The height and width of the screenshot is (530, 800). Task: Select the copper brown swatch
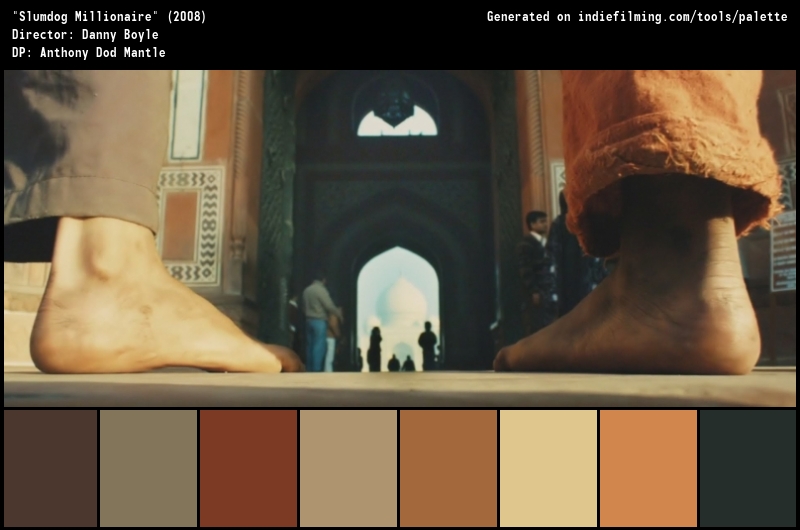448,468
